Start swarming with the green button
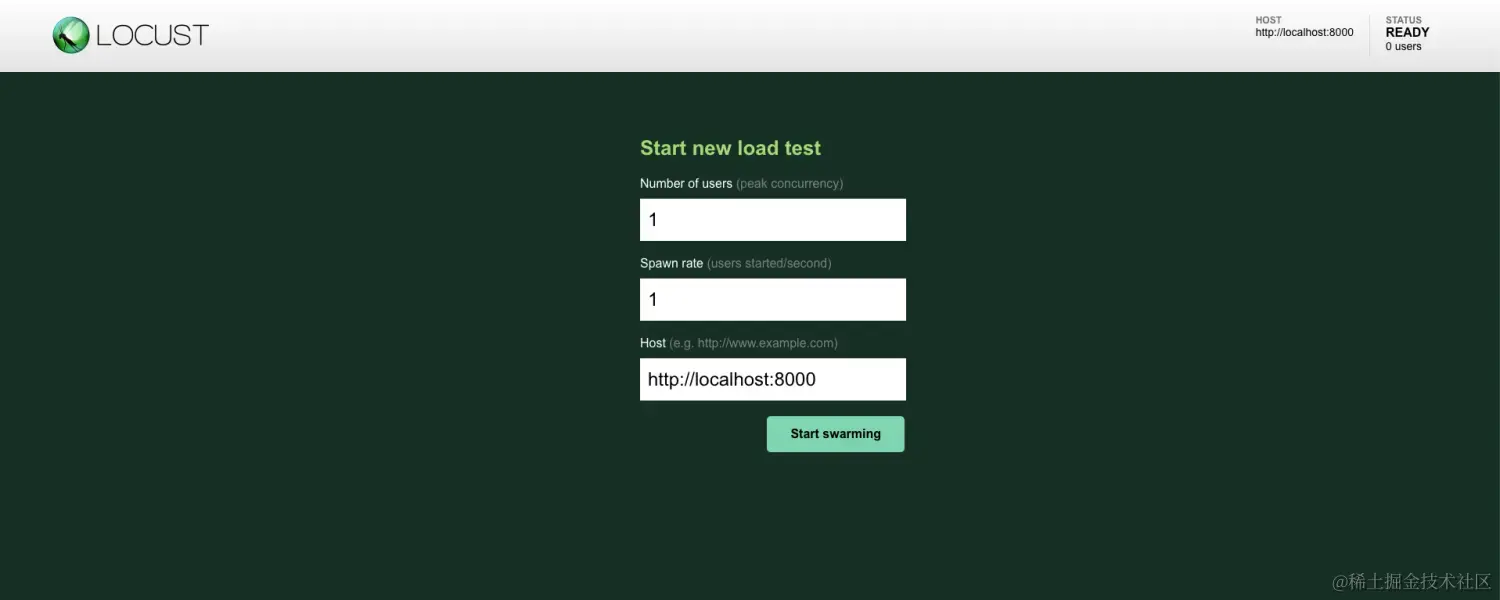 click(836, 434)
